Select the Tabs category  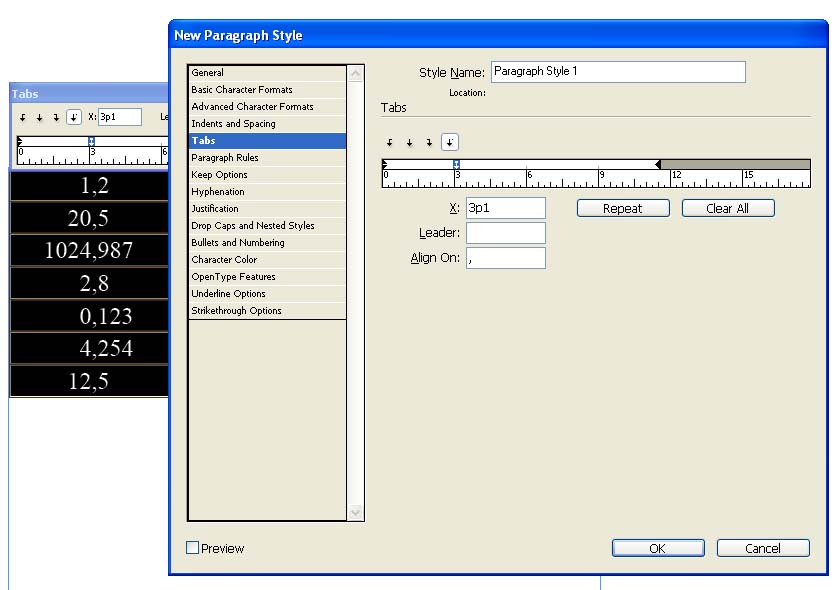[x=267, y=141]
